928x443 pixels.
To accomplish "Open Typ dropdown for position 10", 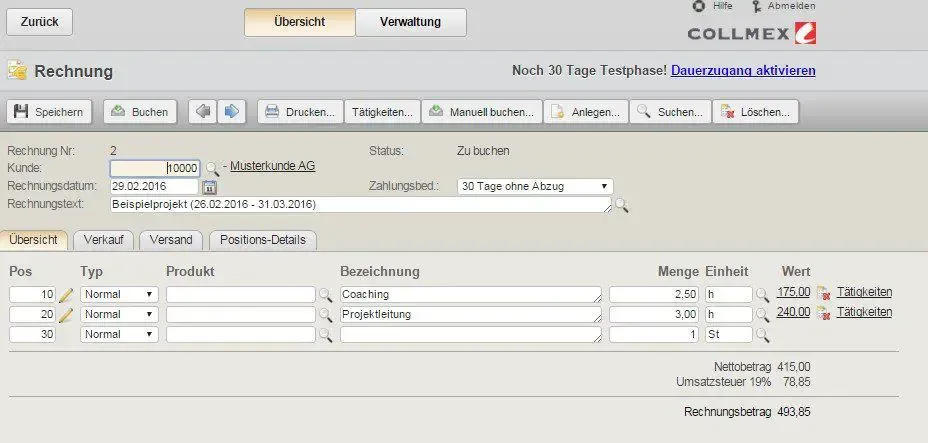I will click(x=119, y=295).
